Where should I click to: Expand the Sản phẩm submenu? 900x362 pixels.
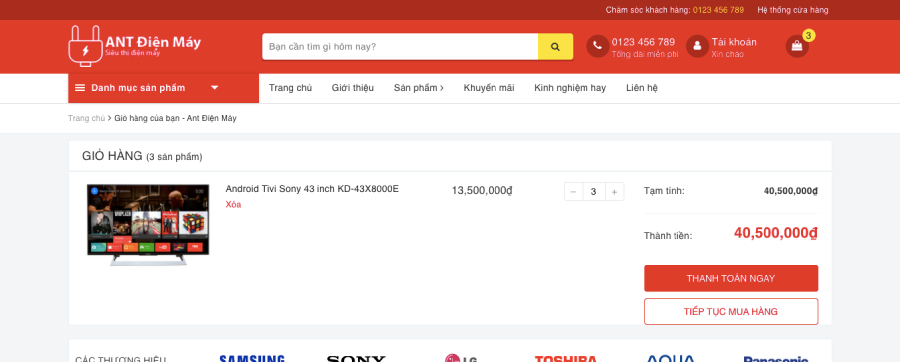418,88
